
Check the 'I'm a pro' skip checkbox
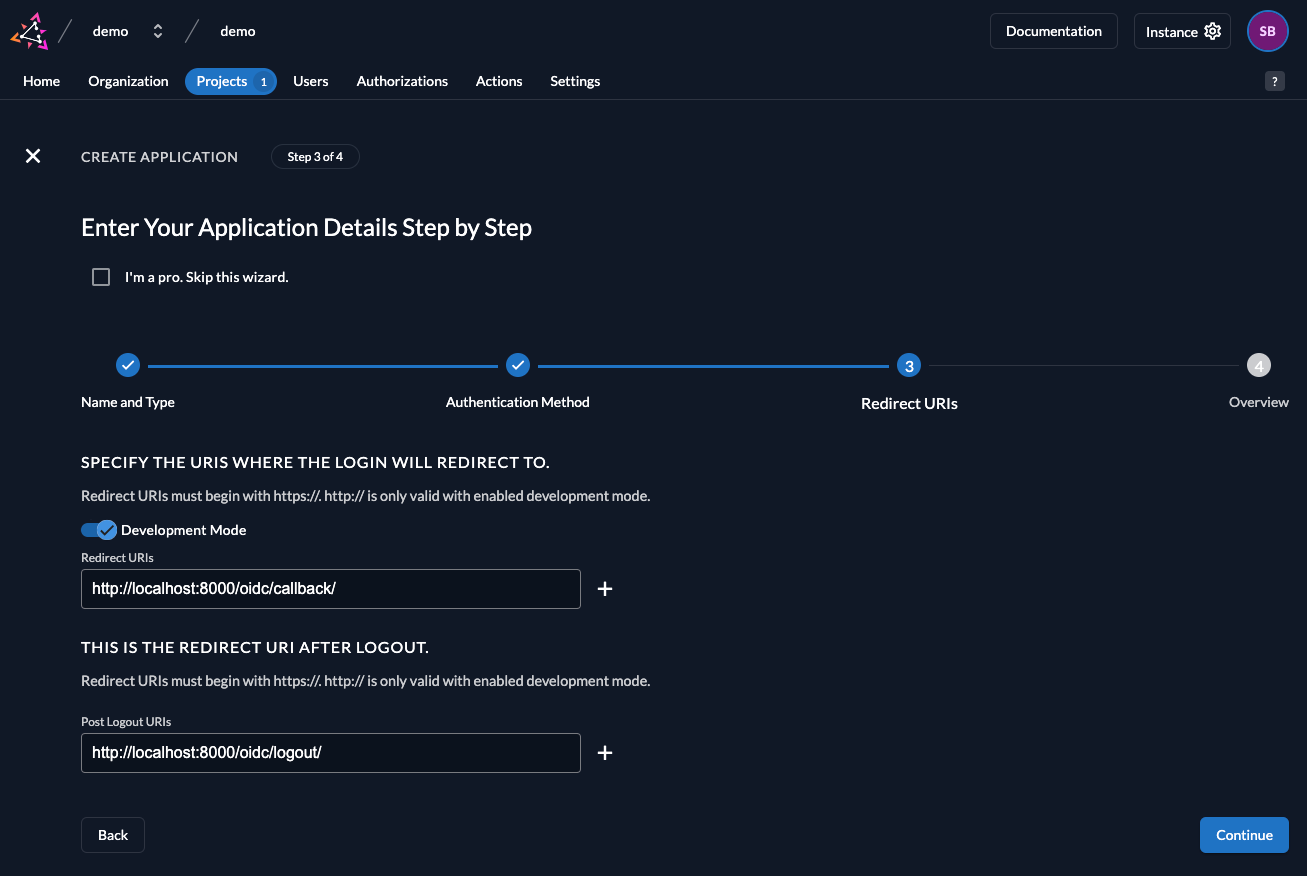pos(101,276)
